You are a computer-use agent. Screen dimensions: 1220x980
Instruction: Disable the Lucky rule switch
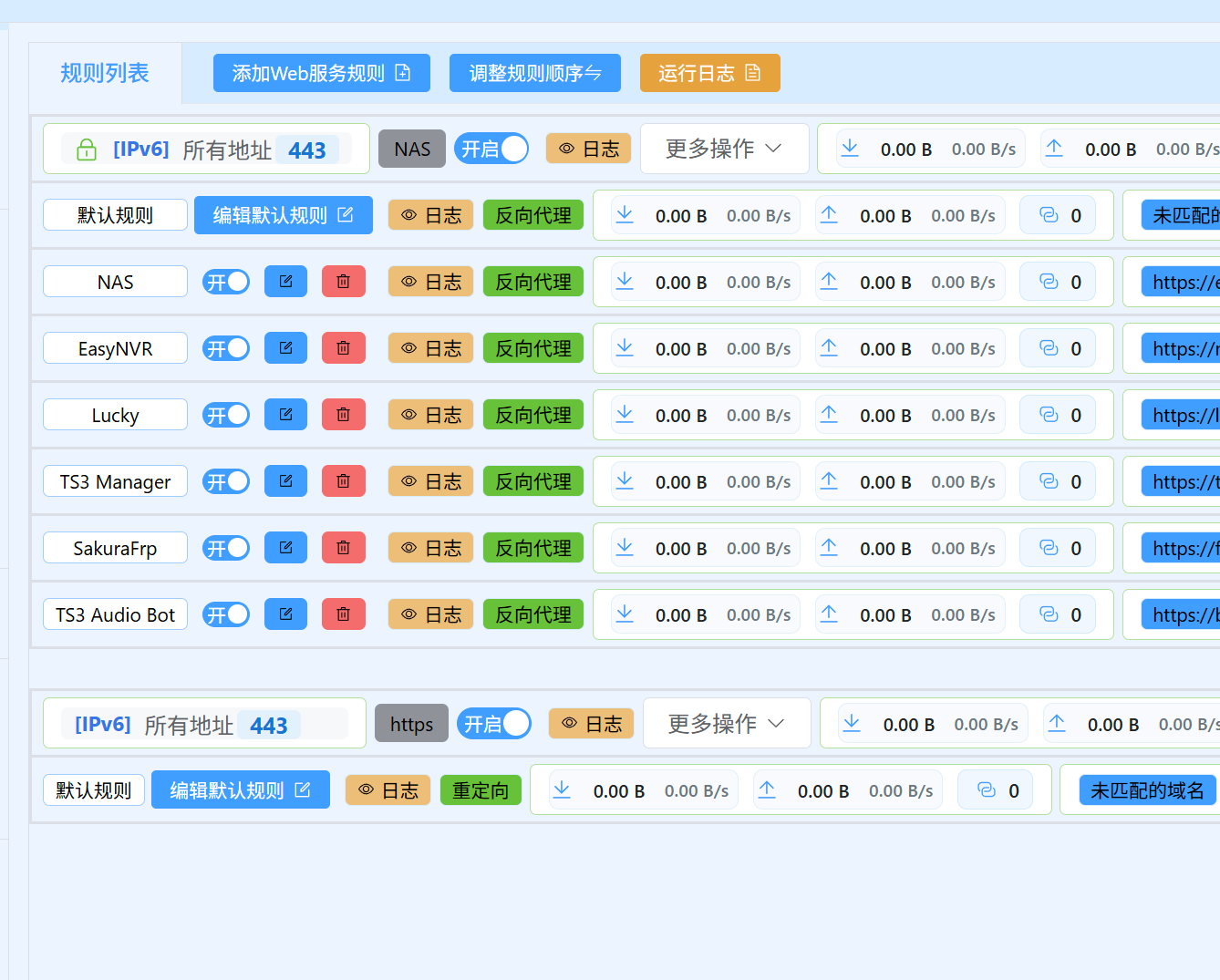tap(226, 415)
